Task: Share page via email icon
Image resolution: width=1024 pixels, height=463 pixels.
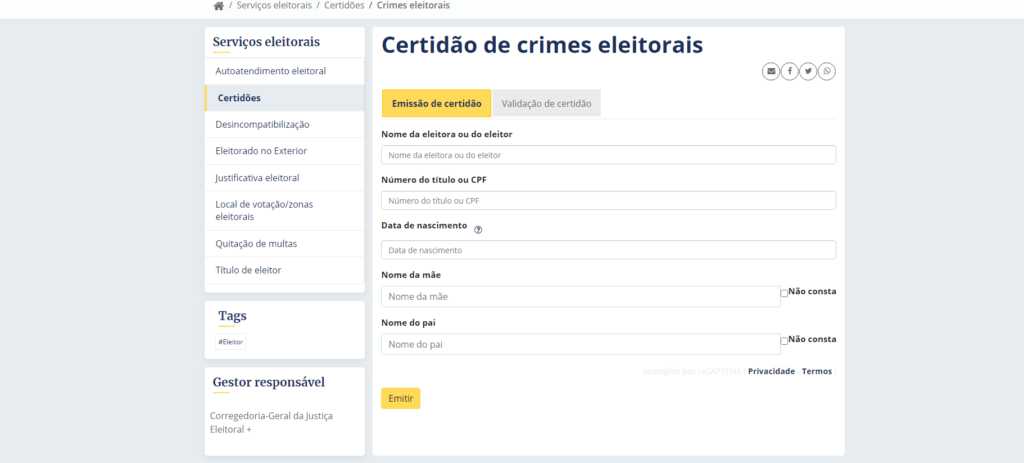Action: coord(770,71)
